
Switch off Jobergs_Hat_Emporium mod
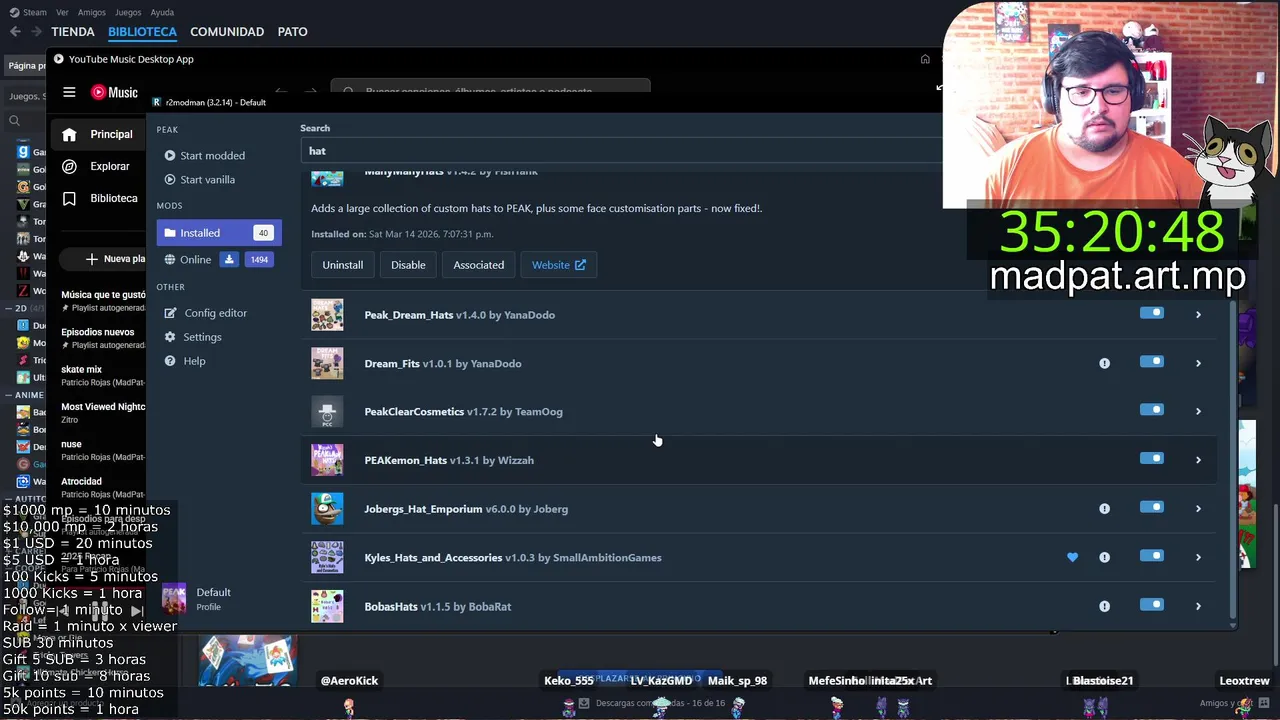[1152, 507]
